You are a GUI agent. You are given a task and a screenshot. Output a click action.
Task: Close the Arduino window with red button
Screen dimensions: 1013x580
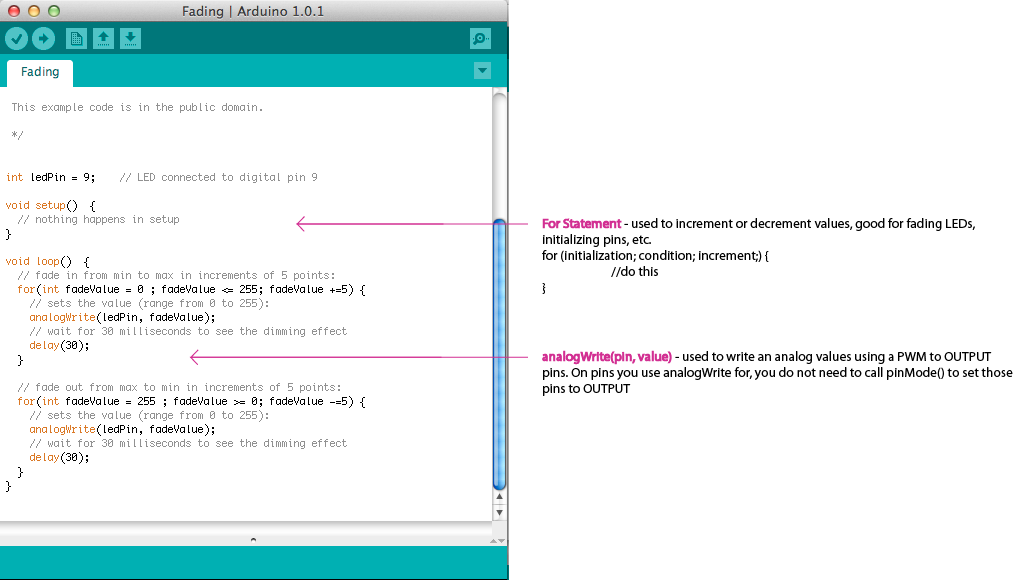tap(14, 11)
